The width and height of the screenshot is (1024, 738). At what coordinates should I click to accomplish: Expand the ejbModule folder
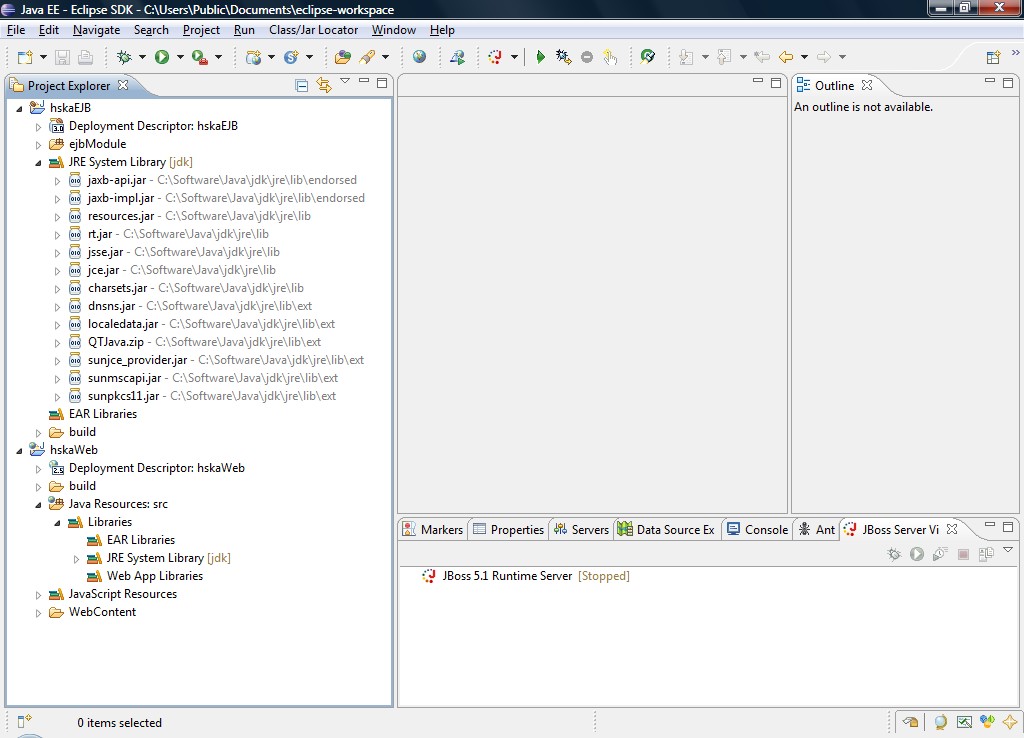pyautogui.click(x=38, y=145)
